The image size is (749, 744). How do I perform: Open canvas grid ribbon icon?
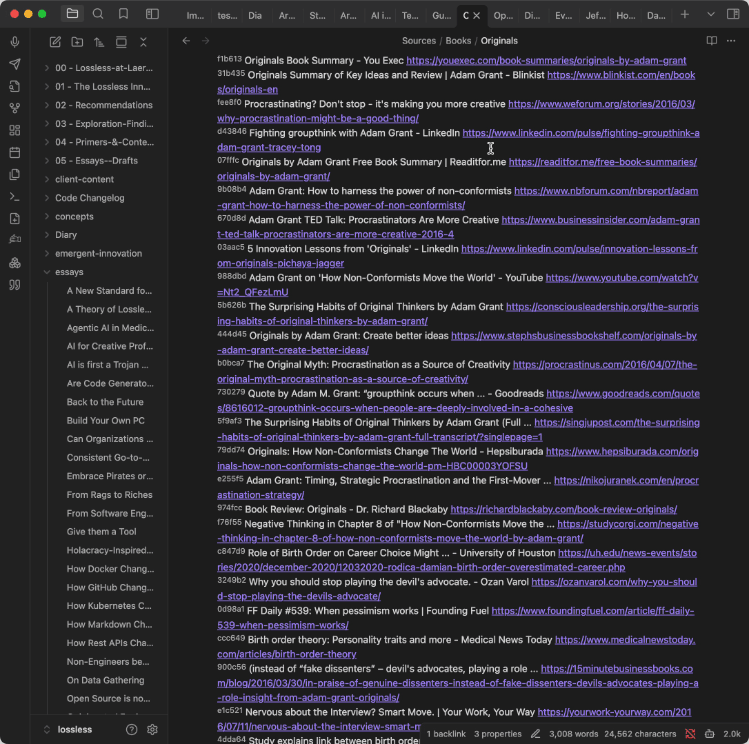(15, 130)
